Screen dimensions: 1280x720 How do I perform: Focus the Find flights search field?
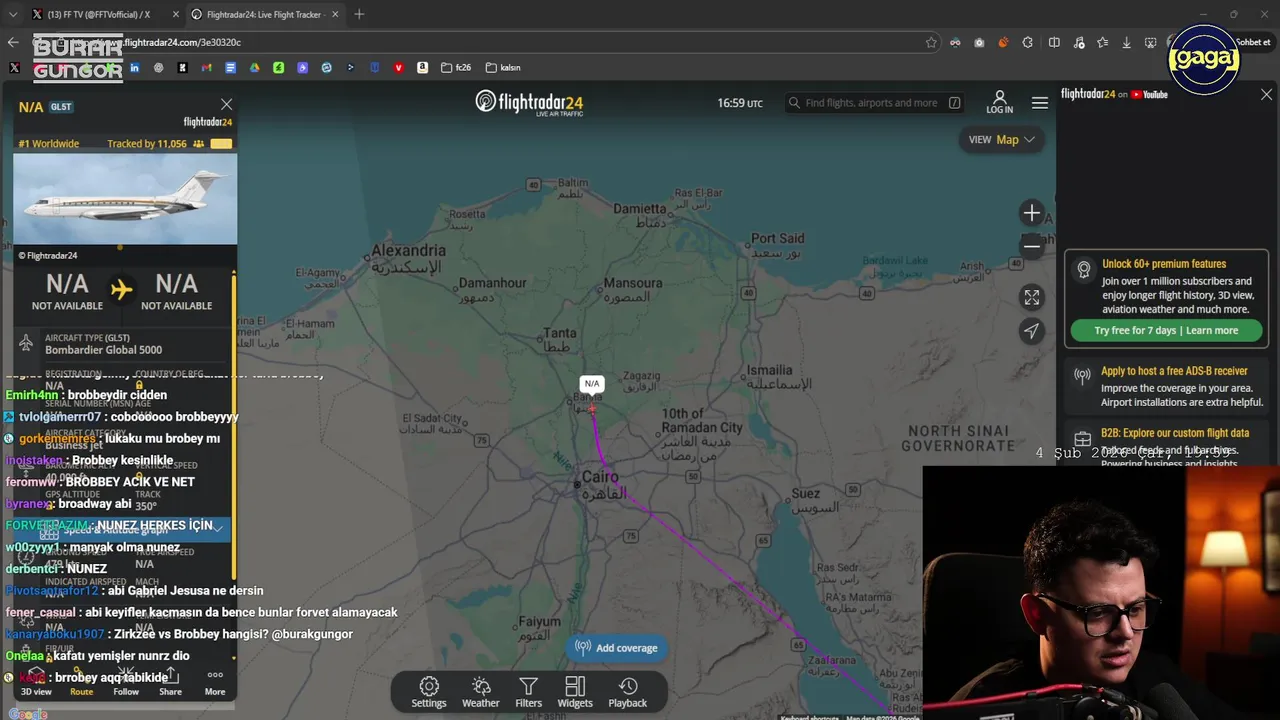click(873, 103)
